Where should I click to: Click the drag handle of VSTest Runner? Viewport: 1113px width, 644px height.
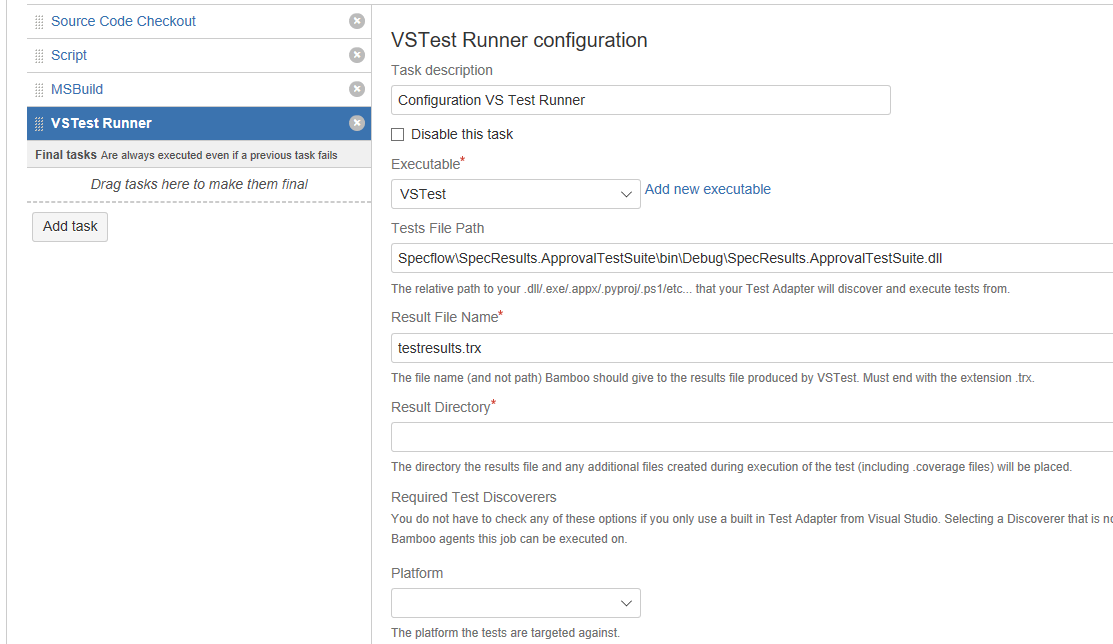(x=37, y=122)
